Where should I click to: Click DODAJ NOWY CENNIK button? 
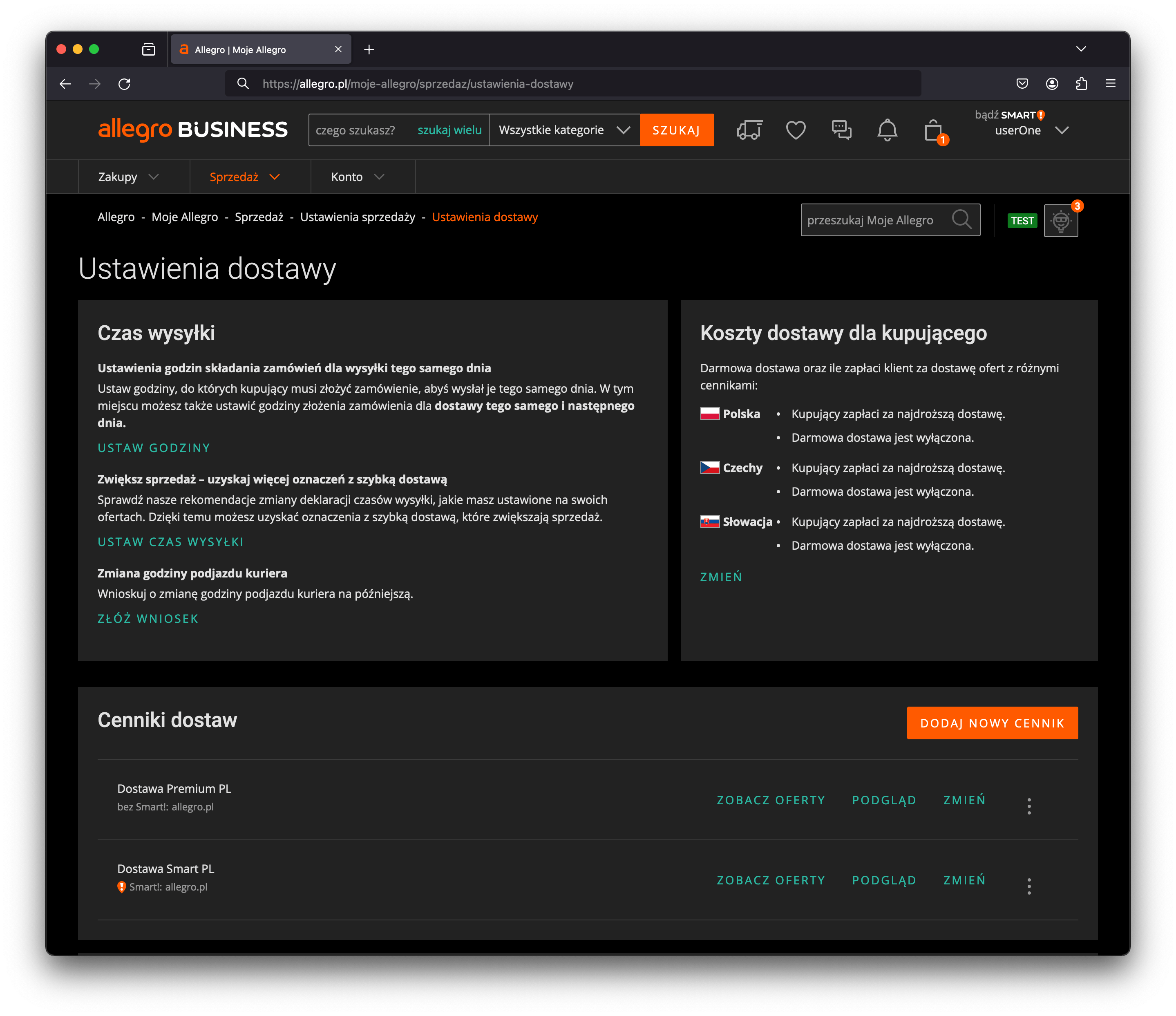(992, 723)
